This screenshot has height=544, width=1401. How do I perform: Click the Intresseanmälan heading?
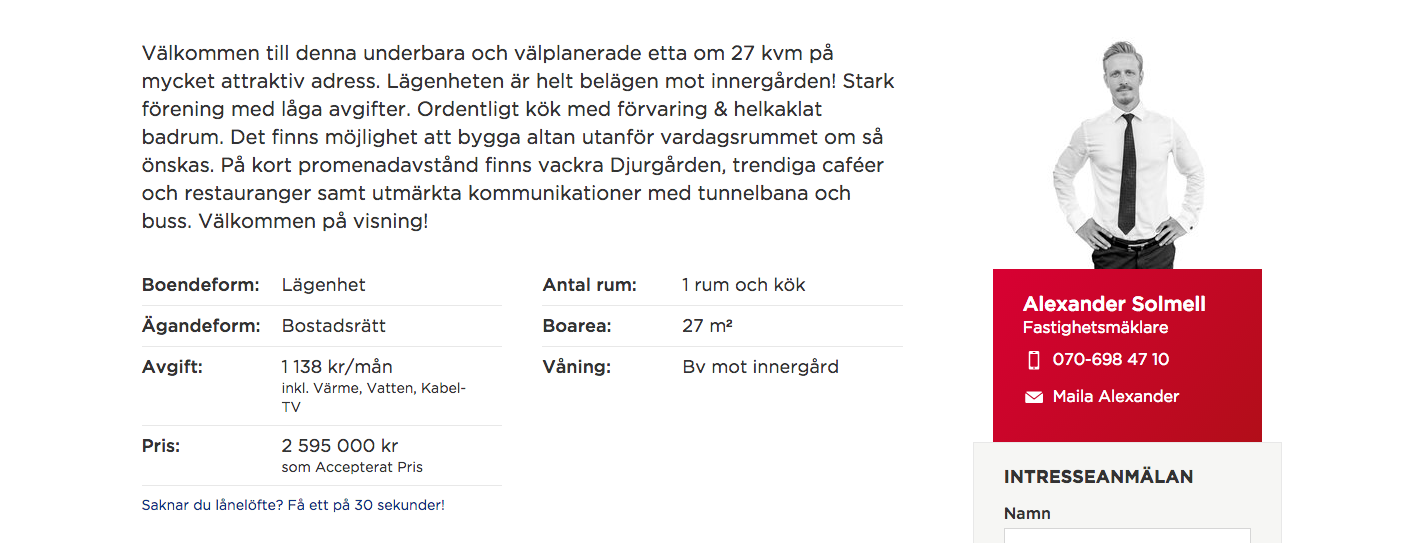1098,477
